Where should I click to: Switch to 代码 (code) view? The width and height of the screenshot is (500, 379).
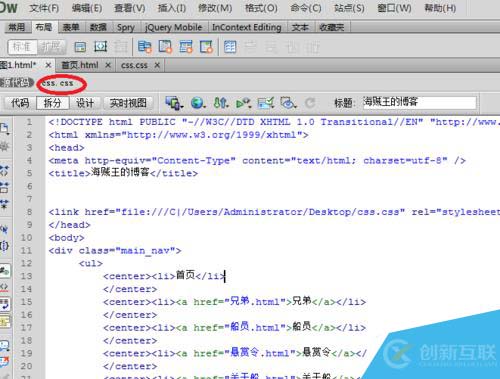(20, 103)
